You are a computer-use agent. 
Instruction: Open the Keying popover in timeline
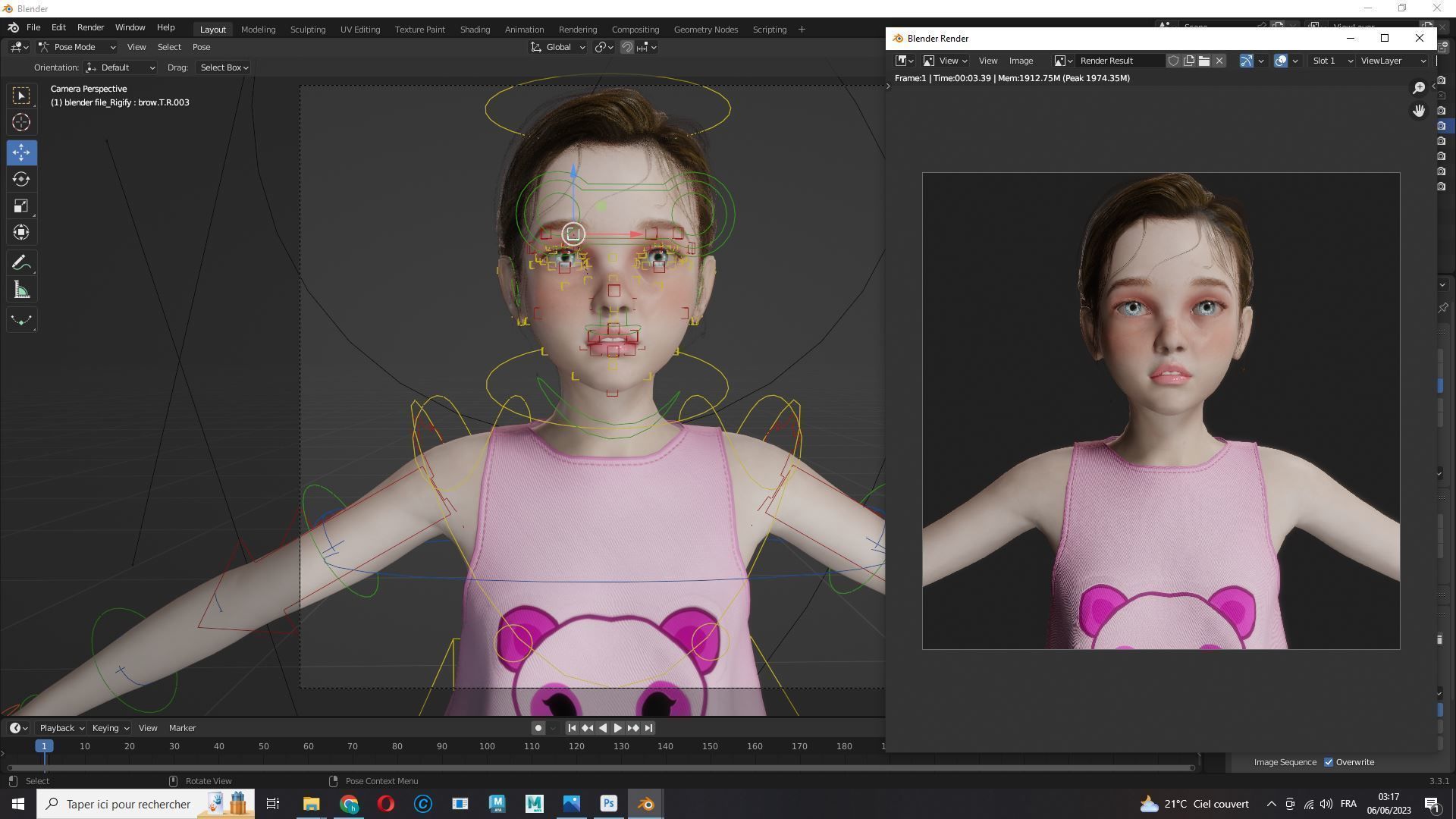[x=110, y=728]
